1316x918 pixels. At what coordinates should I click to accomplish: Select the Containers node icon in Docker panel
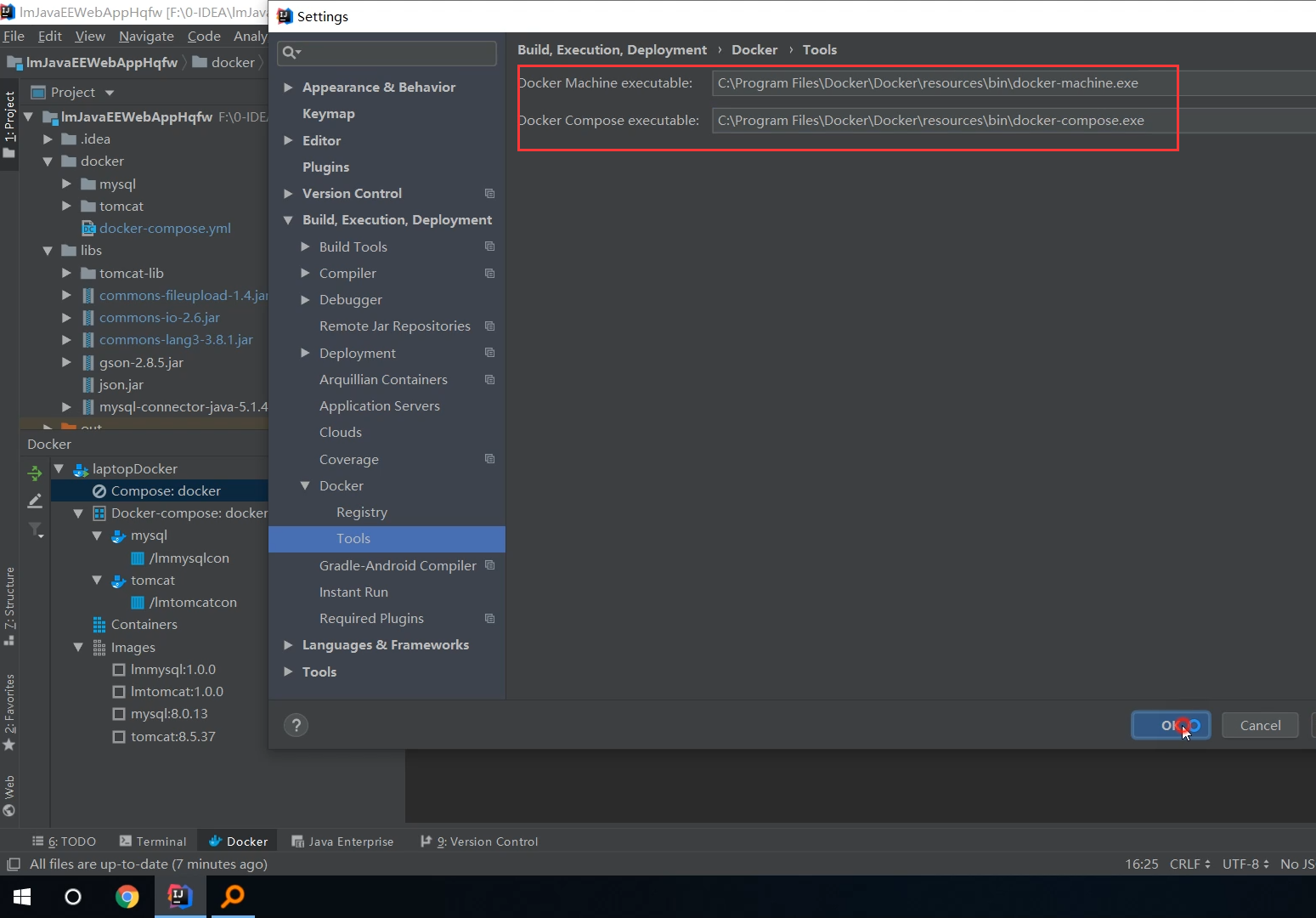pyautogui.click(x=99, y=624)
